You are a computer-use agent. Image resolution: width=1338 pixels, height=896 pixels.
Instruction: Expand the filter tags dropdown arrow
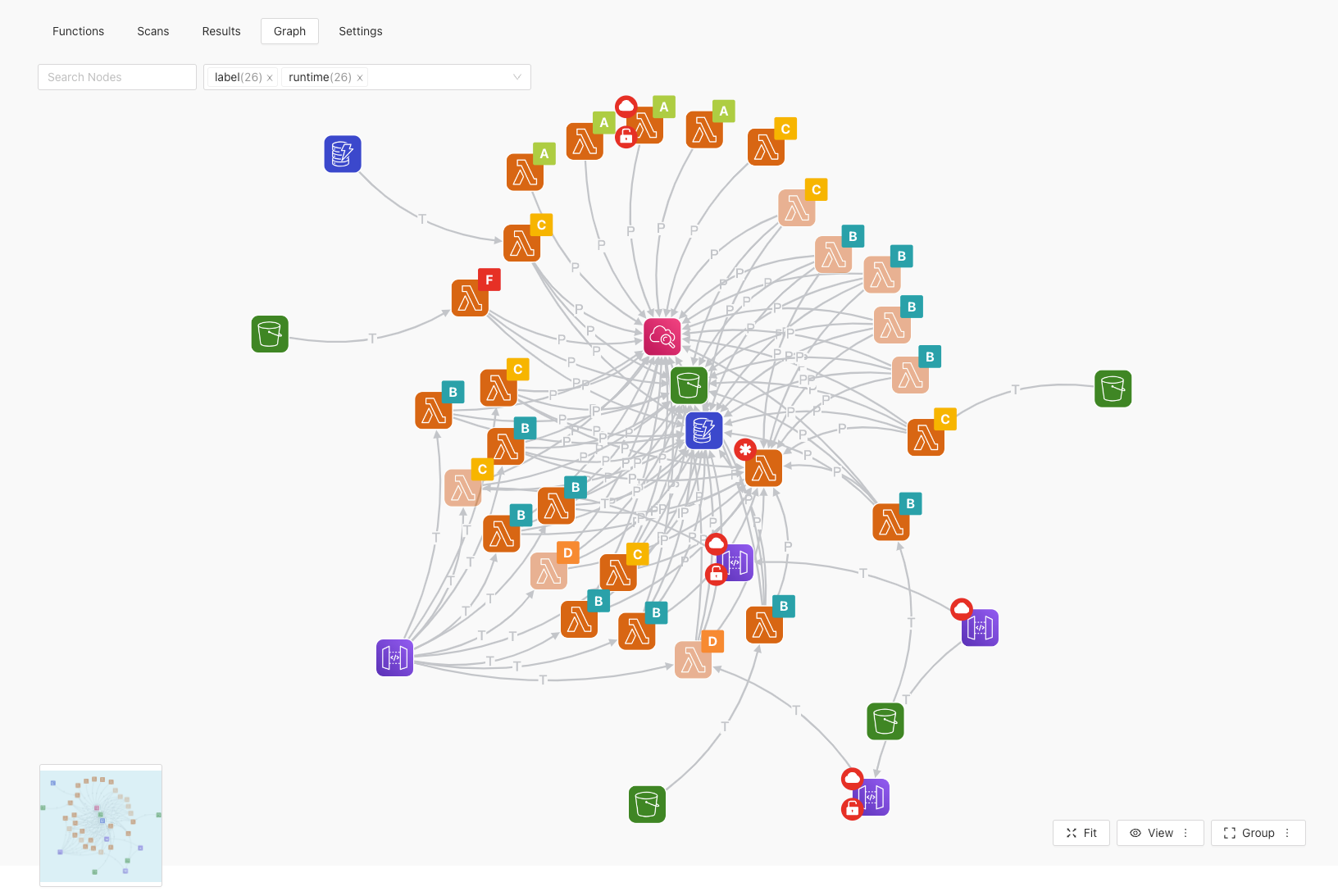(x=517, y=77)
